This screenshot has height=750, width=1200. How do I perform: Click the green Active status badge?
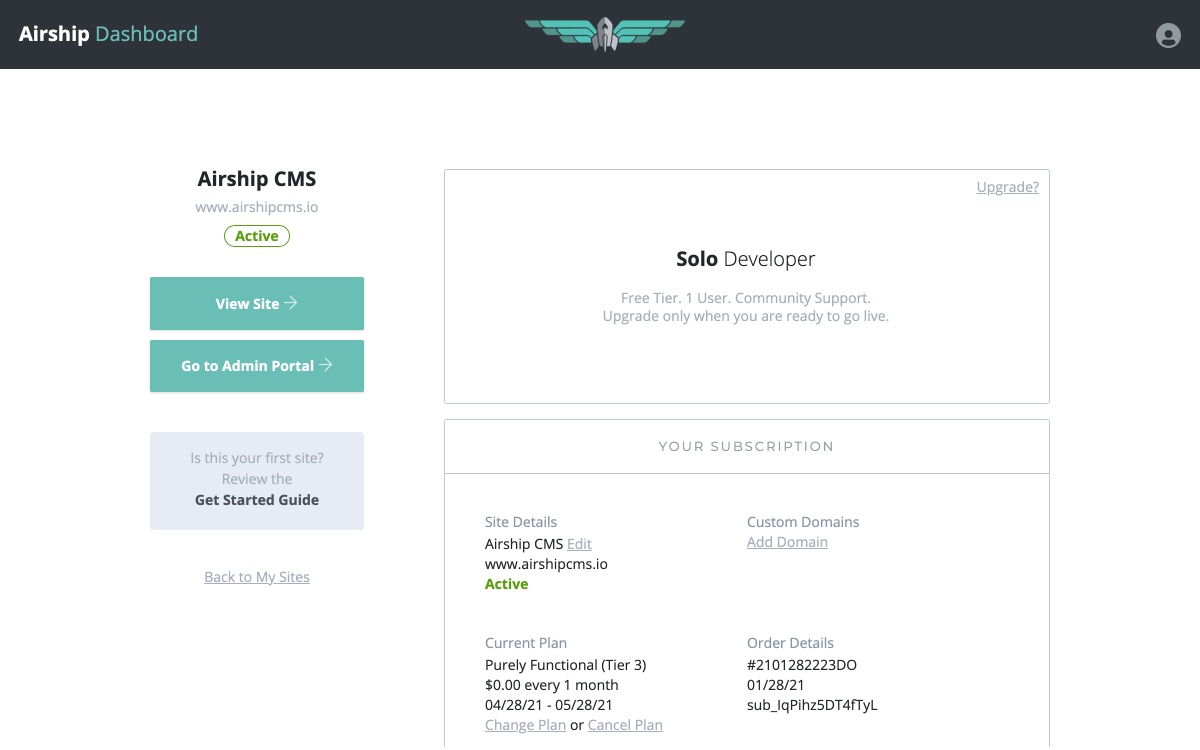[257, 236]
